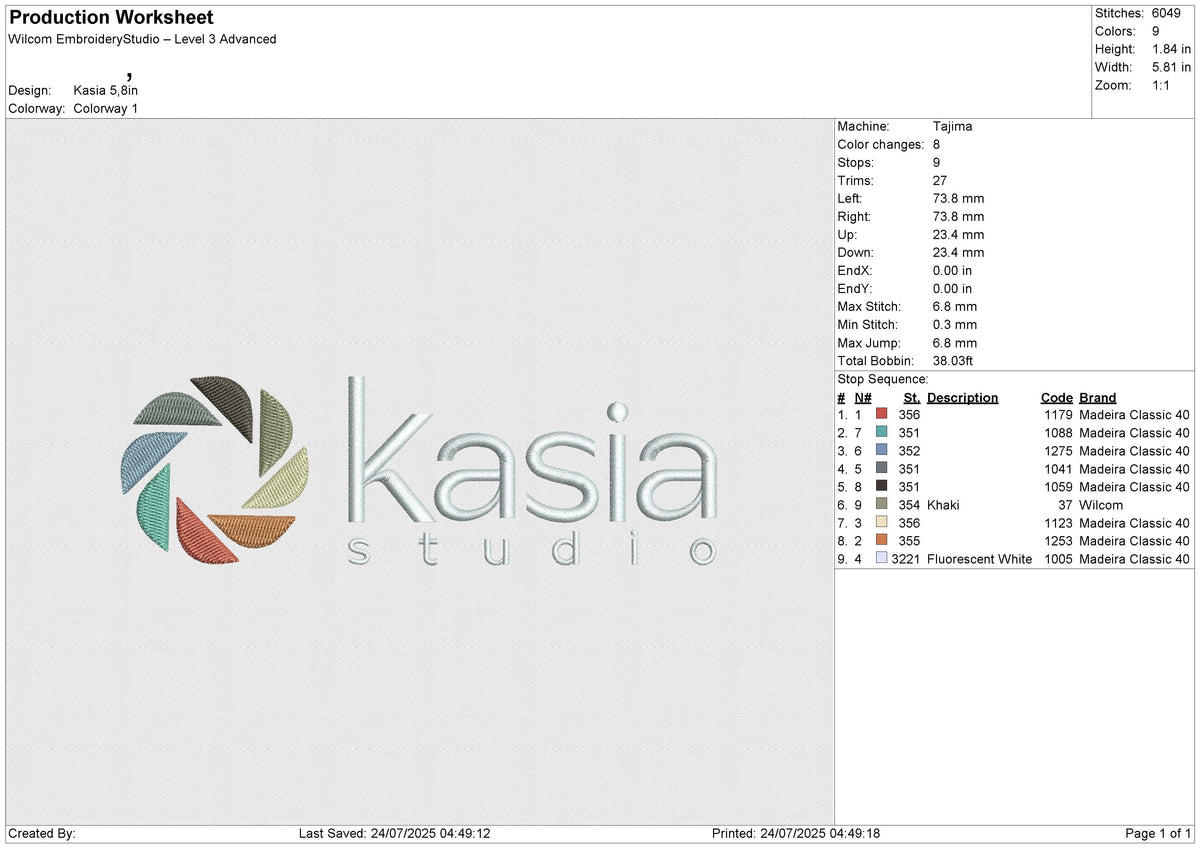1200x848 pixels.
Task: Click the Left value 73.8 mm
Action: [958, 198]
